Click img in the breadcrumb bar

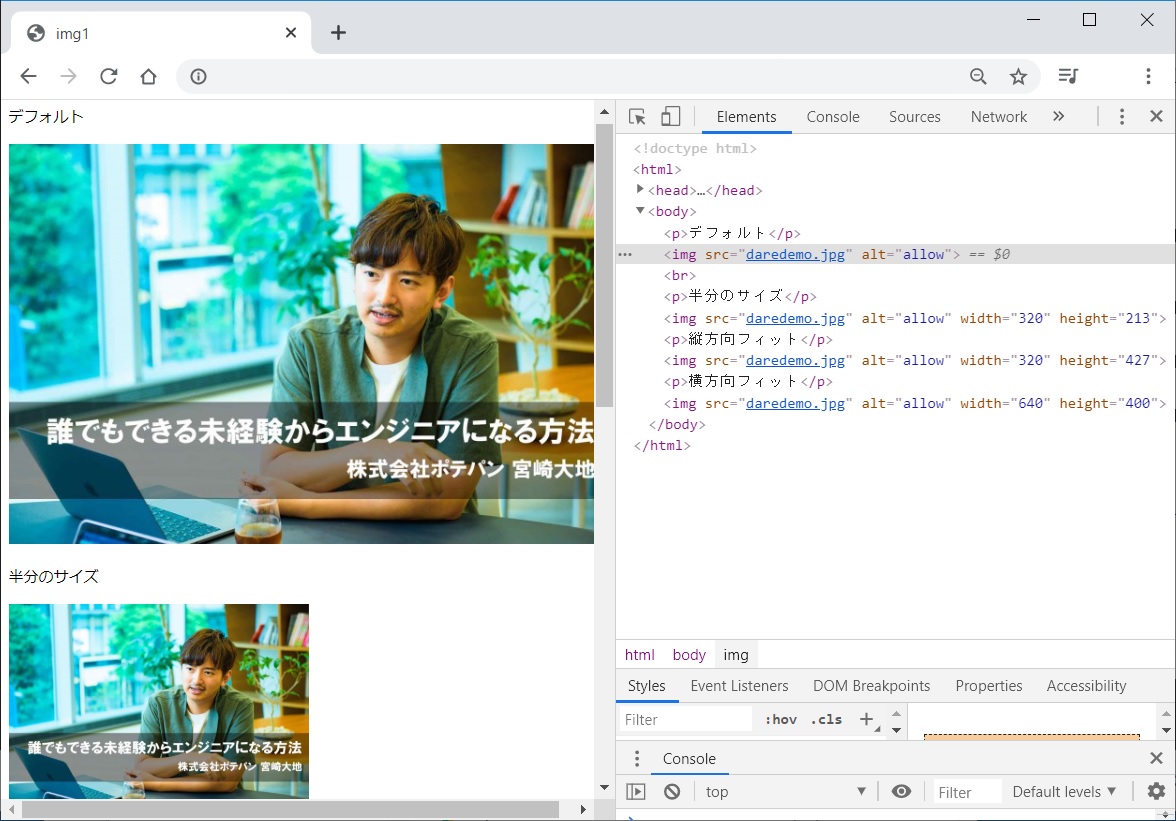736,655
